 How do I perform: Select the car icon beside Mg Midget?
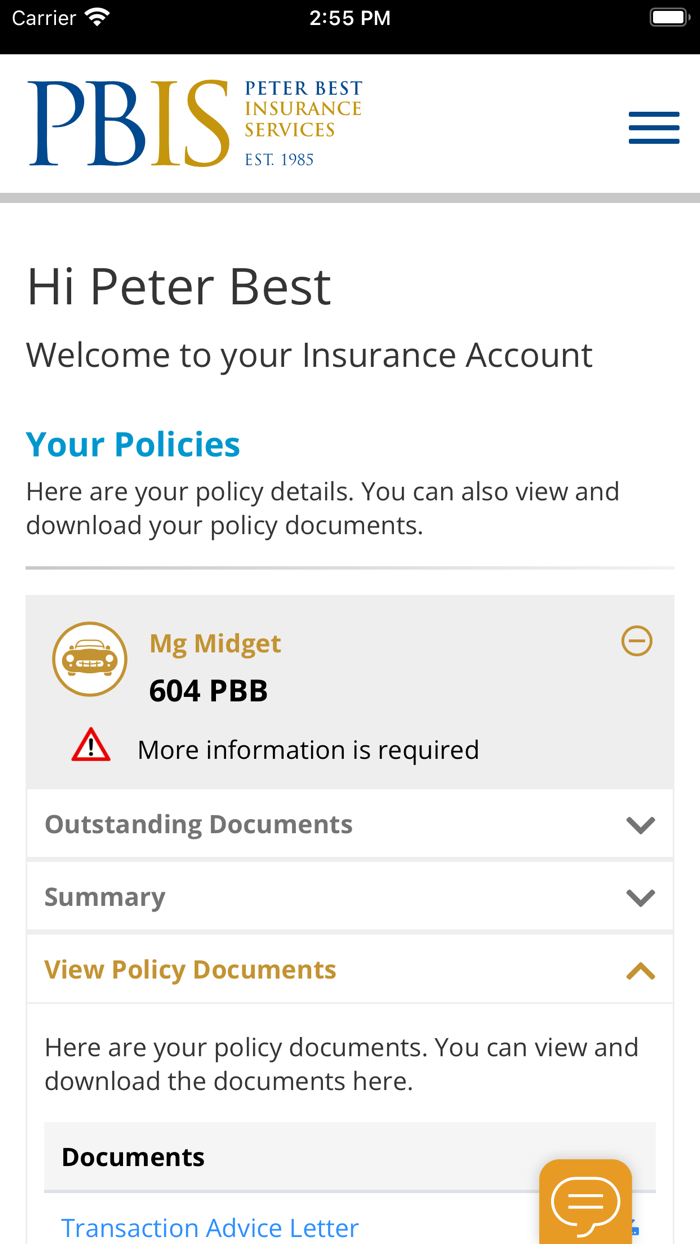[89, 658]
